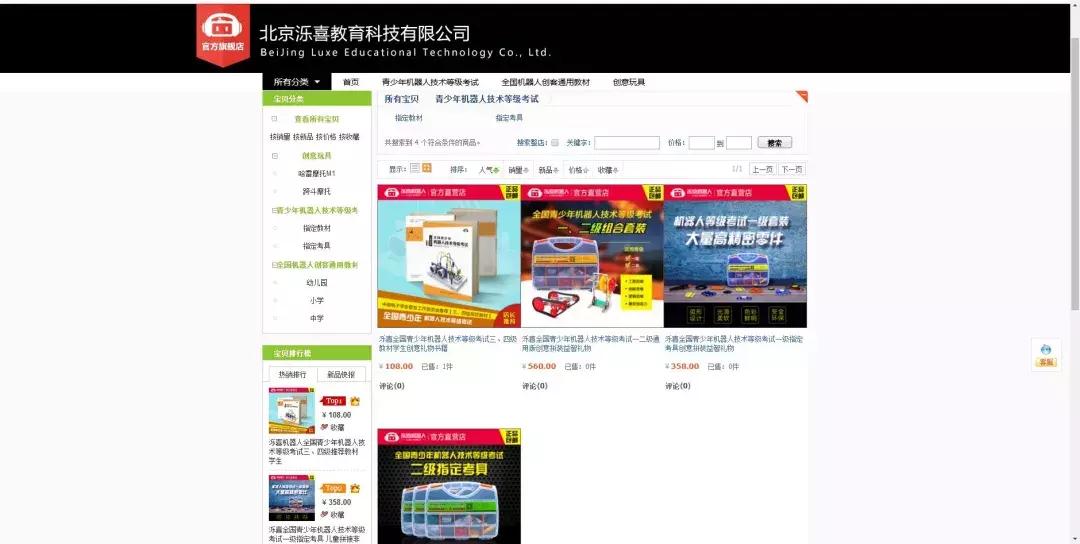This screenshot has width=1080, height=544.
Task: Select the 新品快报 tab
Action: (341, 375)
